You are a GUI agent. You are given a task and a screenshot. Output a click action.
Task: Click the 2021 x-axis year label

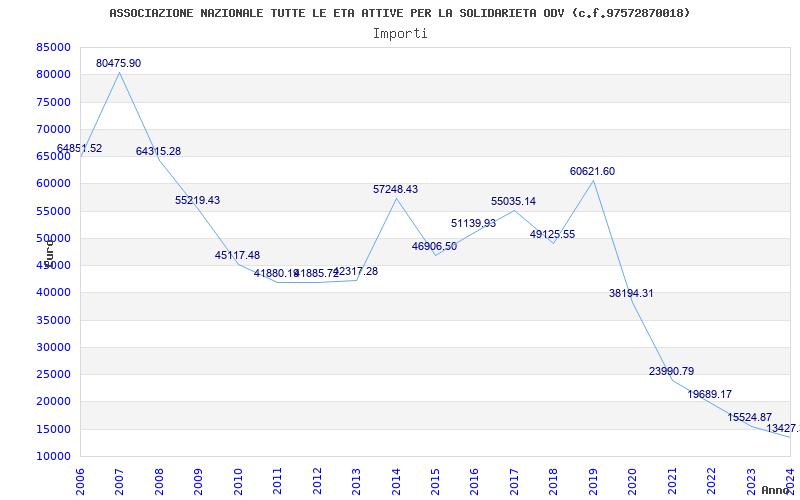[x=671, y=482]
